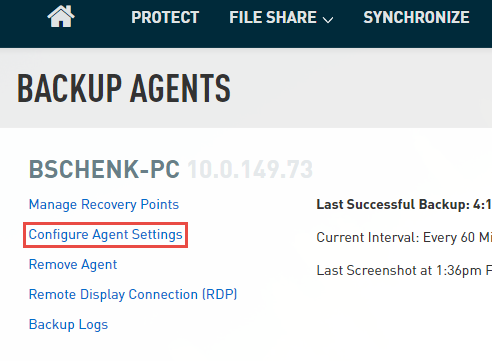Click the Current Interval status line
492x361 pixels.
tap(404, 237)
